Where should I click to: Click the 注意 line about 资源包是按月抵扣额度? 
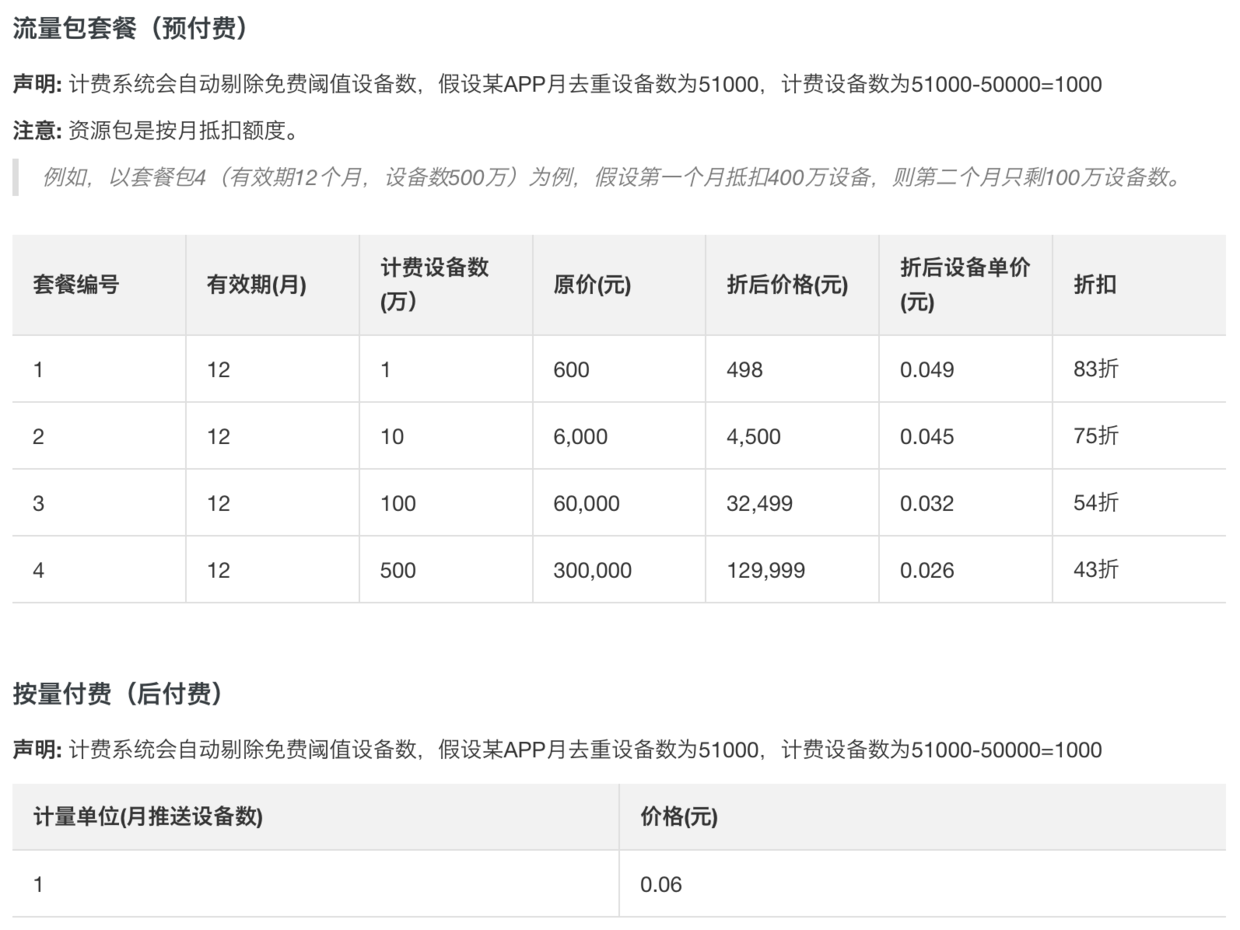pyautogui.click(x=155, y=131)
